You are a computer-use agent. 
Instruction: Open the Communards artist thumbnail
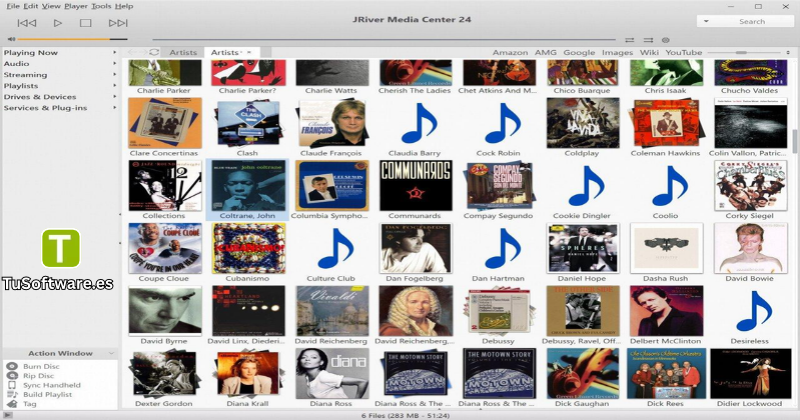tap(415, 186)
